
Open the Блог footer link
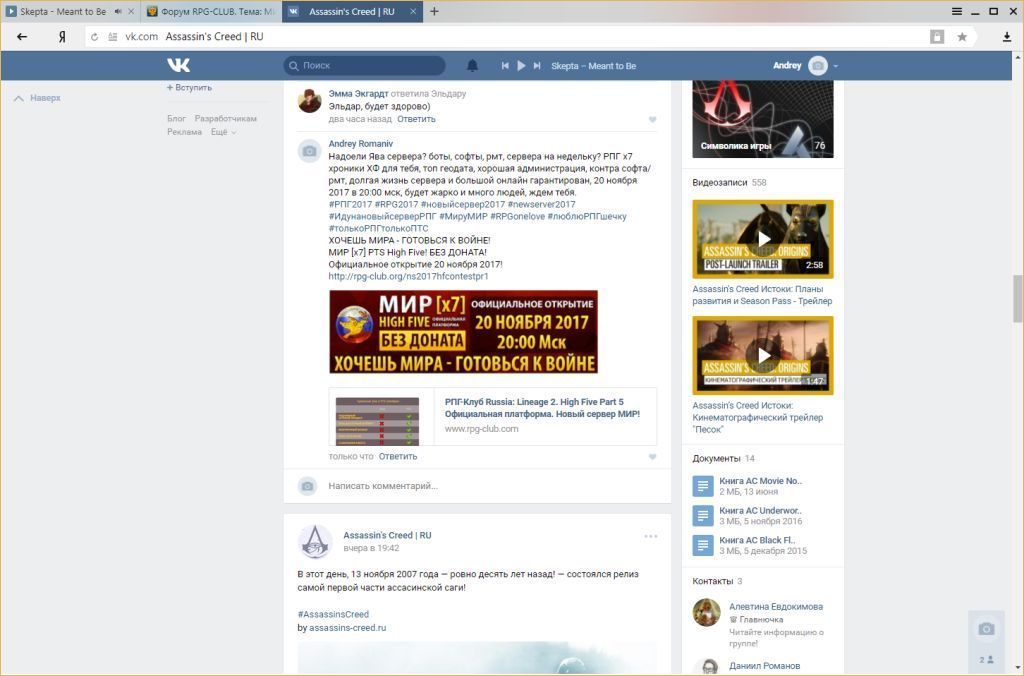click(176, 119)
